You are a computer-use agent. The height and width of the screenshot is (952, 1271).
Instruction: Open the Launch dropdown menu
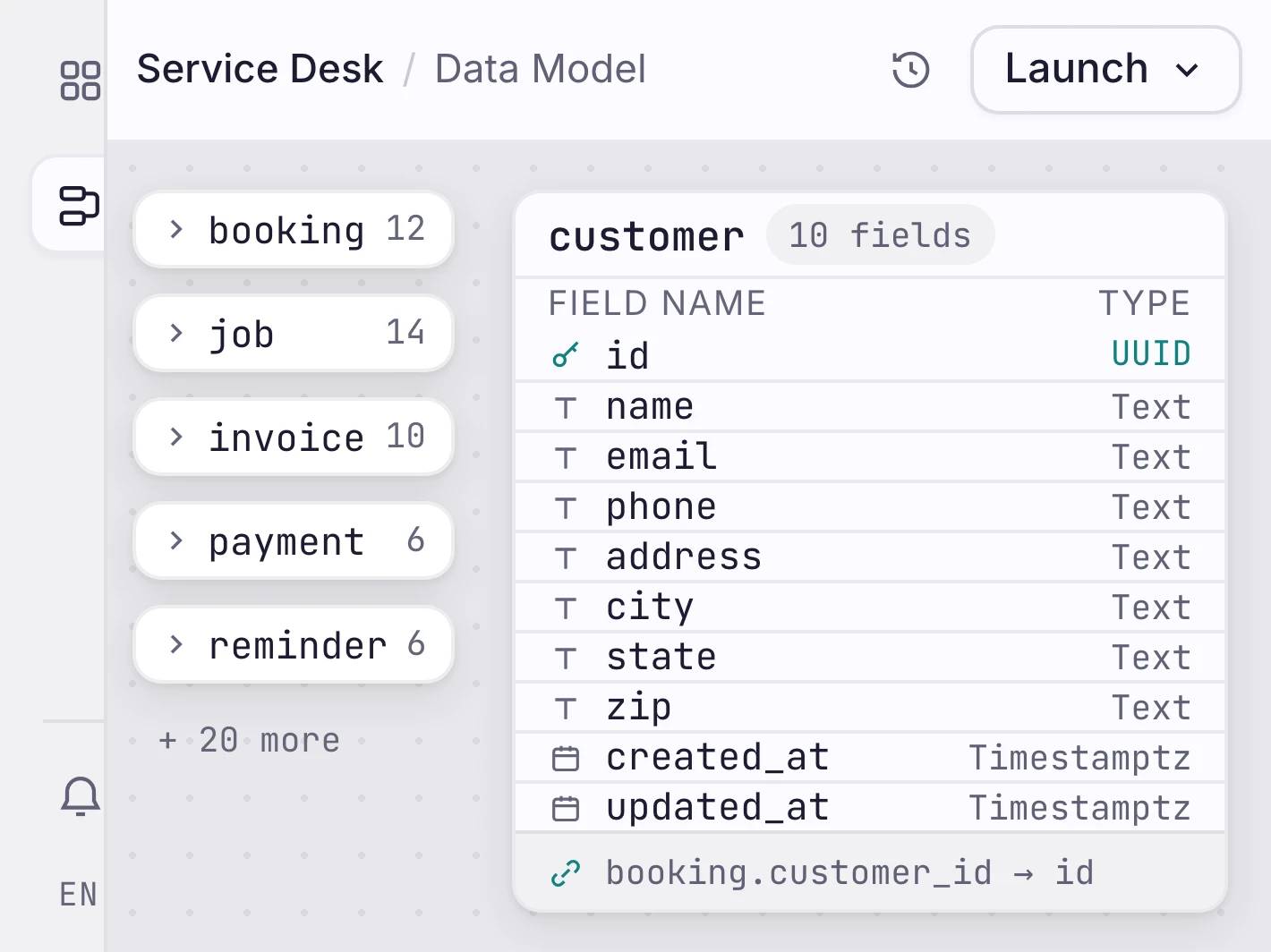(x=1105, y=70)
